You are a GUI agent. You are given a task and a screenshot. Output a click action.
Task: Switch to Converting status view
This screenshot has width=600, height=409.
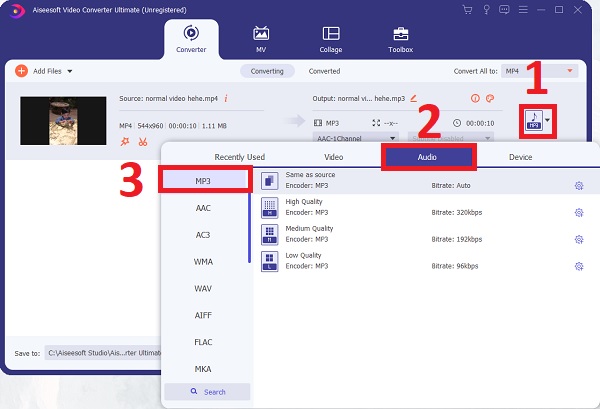pos(266,71)
